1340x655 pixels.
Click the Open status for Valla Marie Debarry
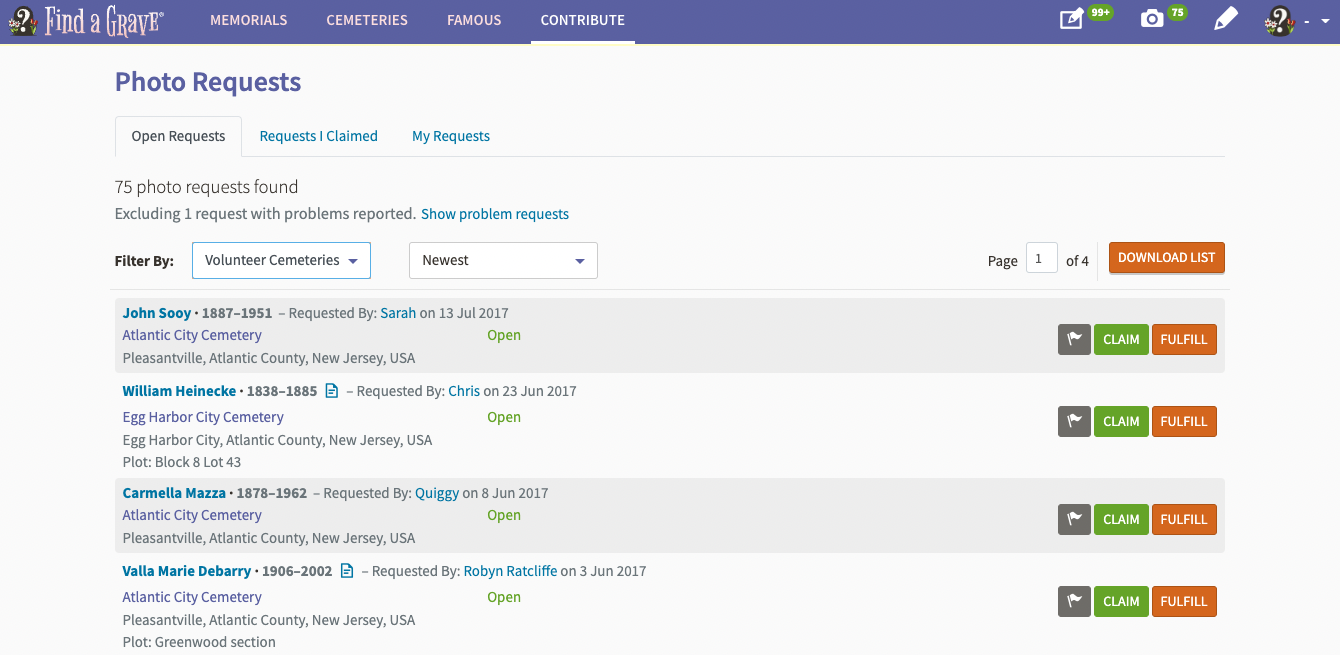tap(504, 597)
